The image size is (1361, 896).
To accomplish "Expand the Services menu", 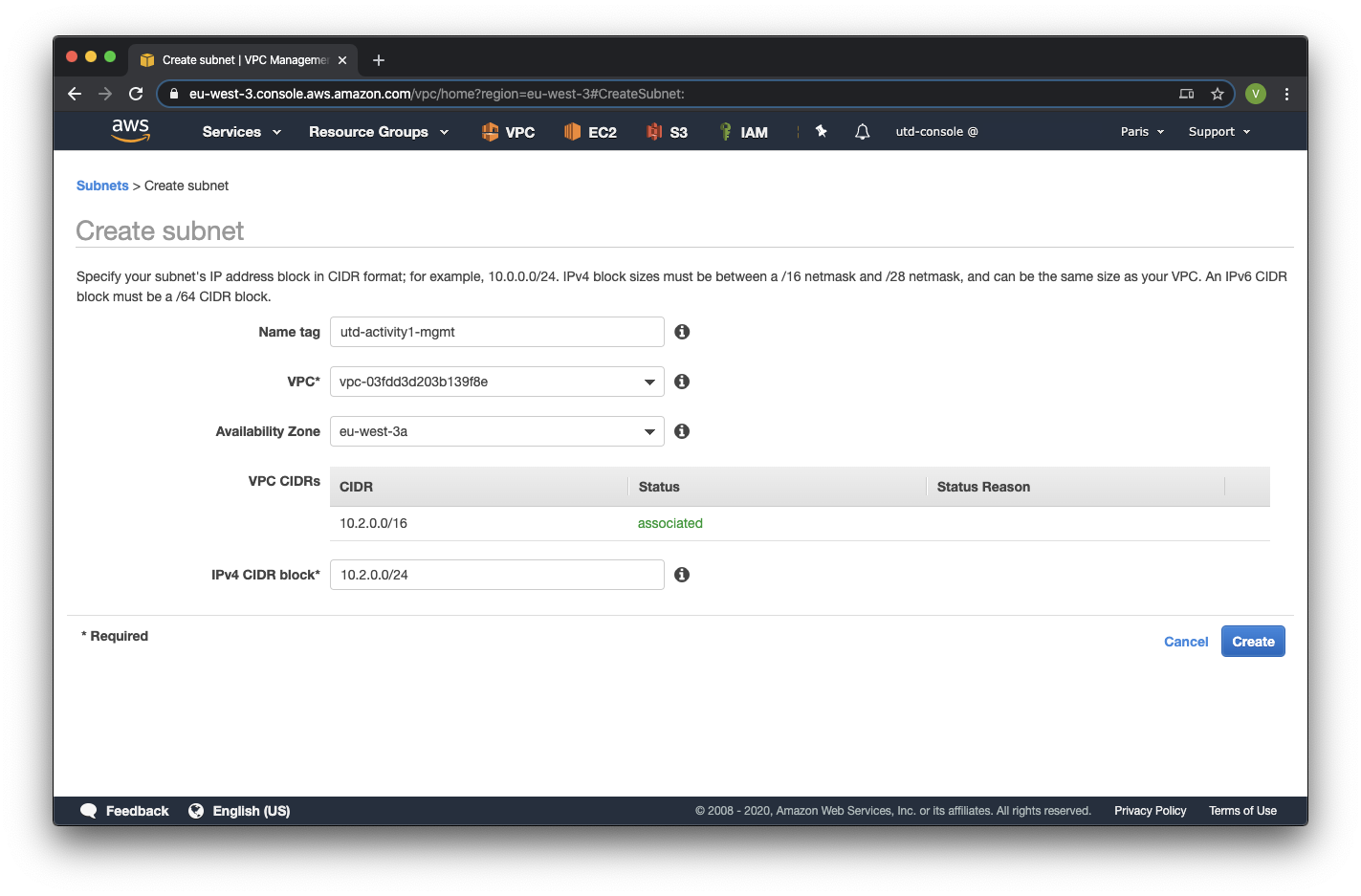I will [242, 132].
